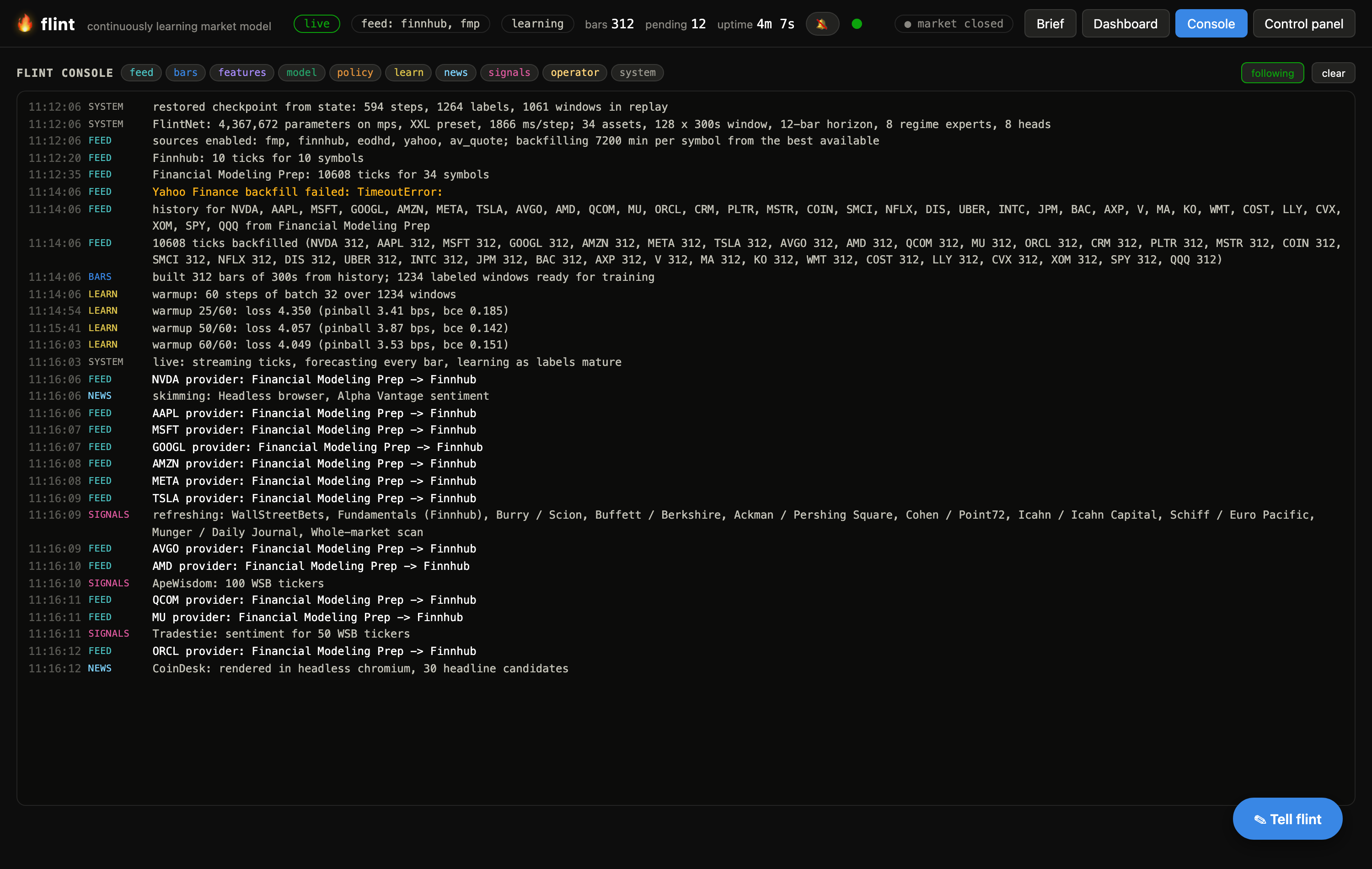This screenshot has width=1372, height=869.
Task: Toggle the model log filter chip
Action: point(301,72)
